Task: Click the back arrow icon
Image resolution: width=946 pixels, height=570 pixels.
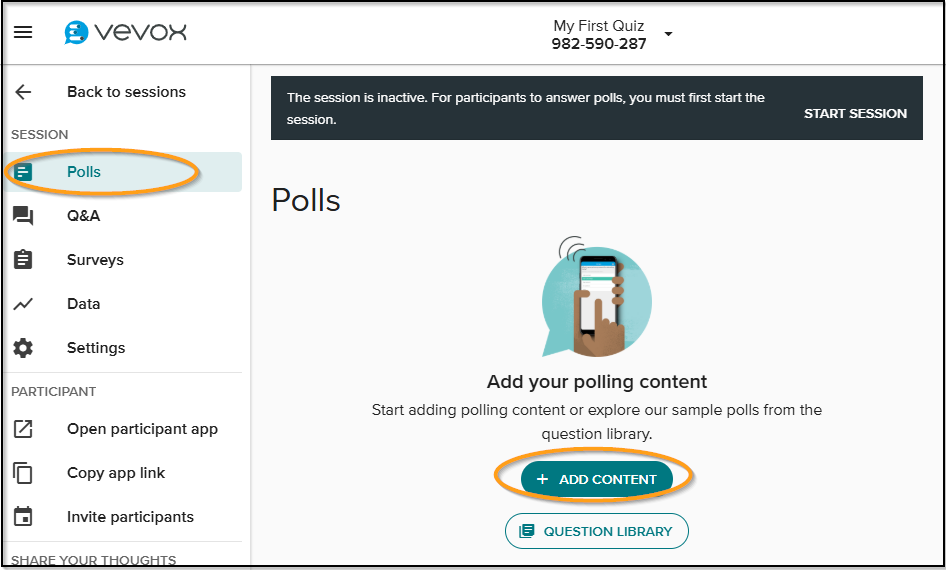Action: point(23,92)
